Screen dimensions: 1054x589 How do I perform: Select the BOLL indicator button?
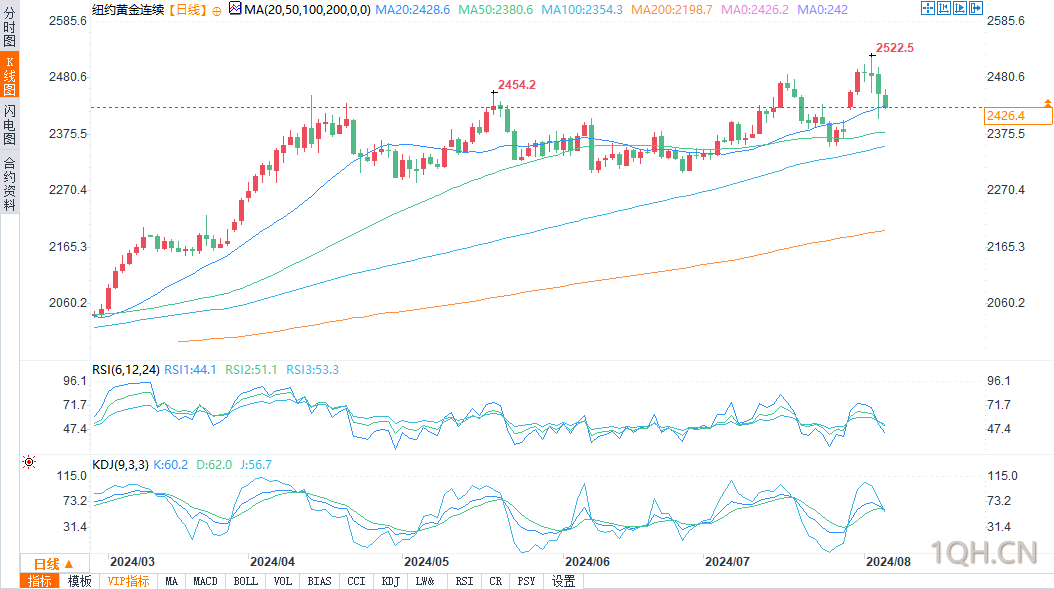click(x=245, y=581)
